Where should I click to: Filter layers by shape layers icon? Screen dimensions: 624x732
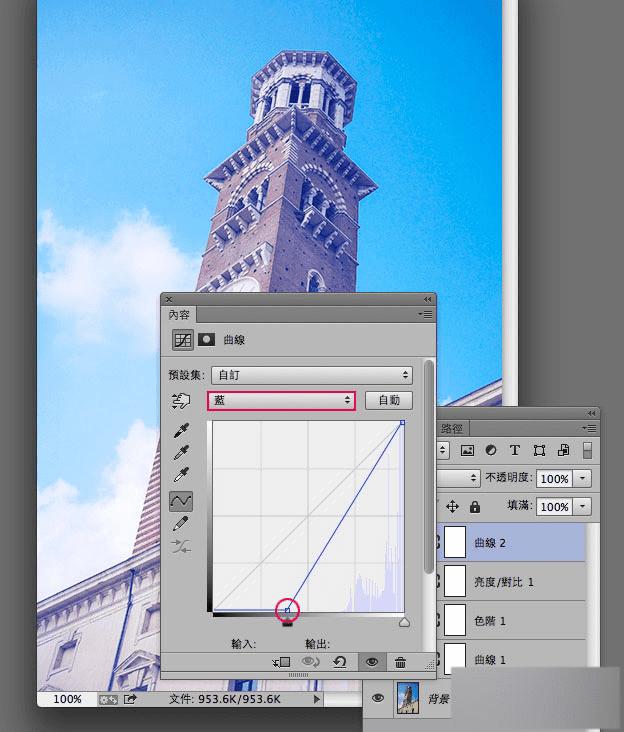[539, 450]
